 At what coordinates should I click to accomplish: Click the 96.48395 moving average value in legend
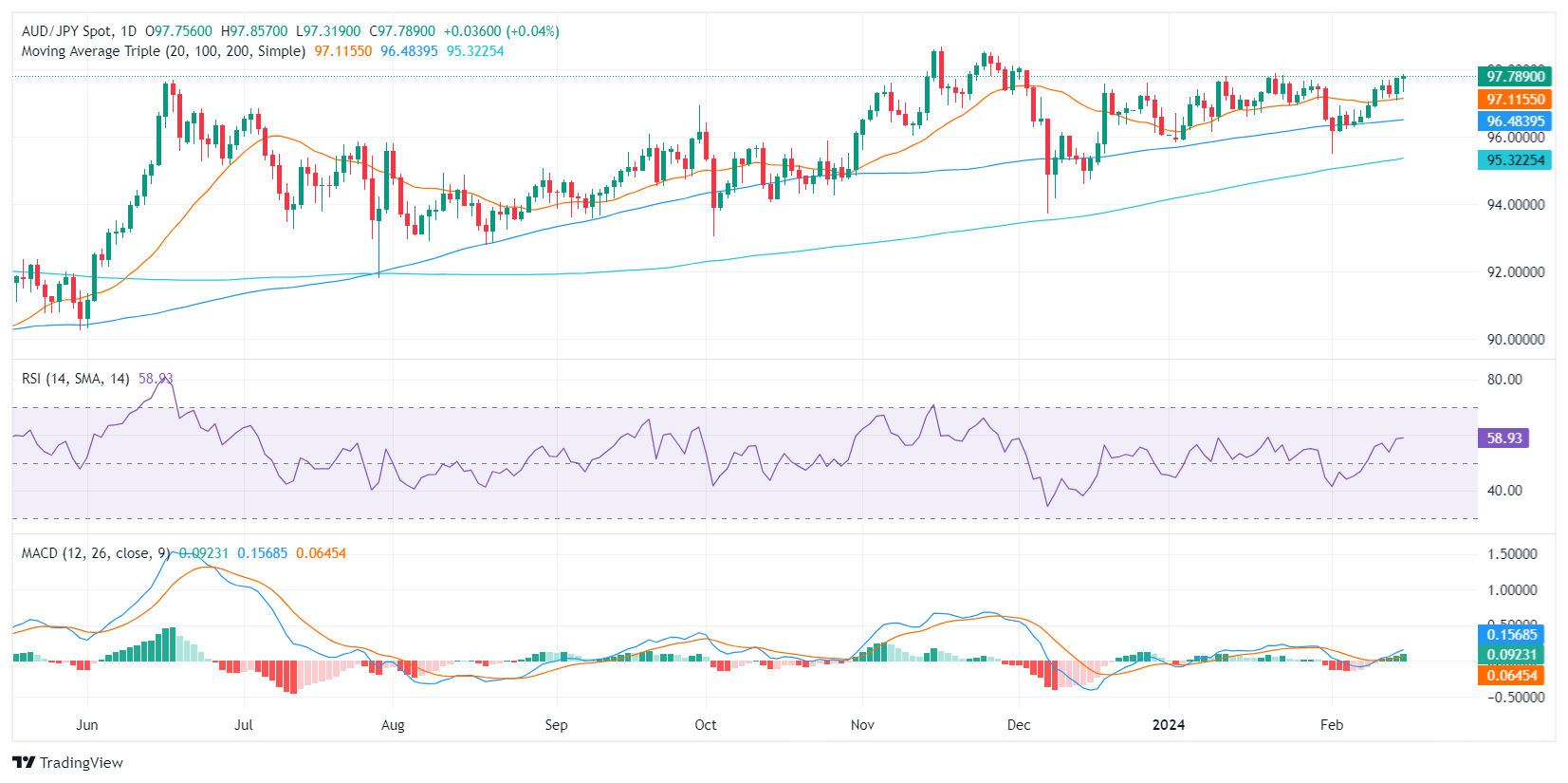pos(409,51)
